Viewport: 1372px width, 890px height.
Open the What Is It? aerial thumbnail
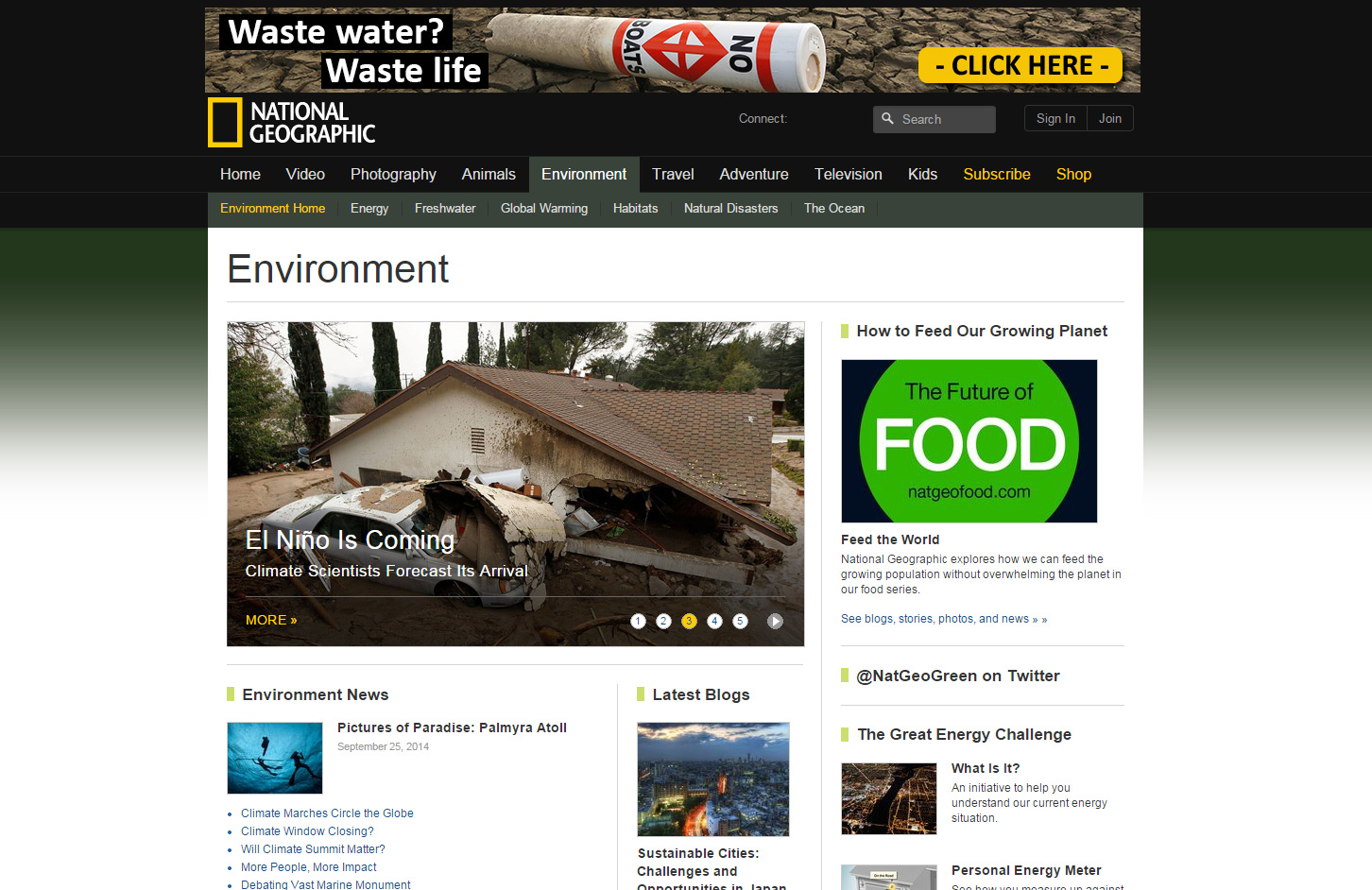(889, 798)
